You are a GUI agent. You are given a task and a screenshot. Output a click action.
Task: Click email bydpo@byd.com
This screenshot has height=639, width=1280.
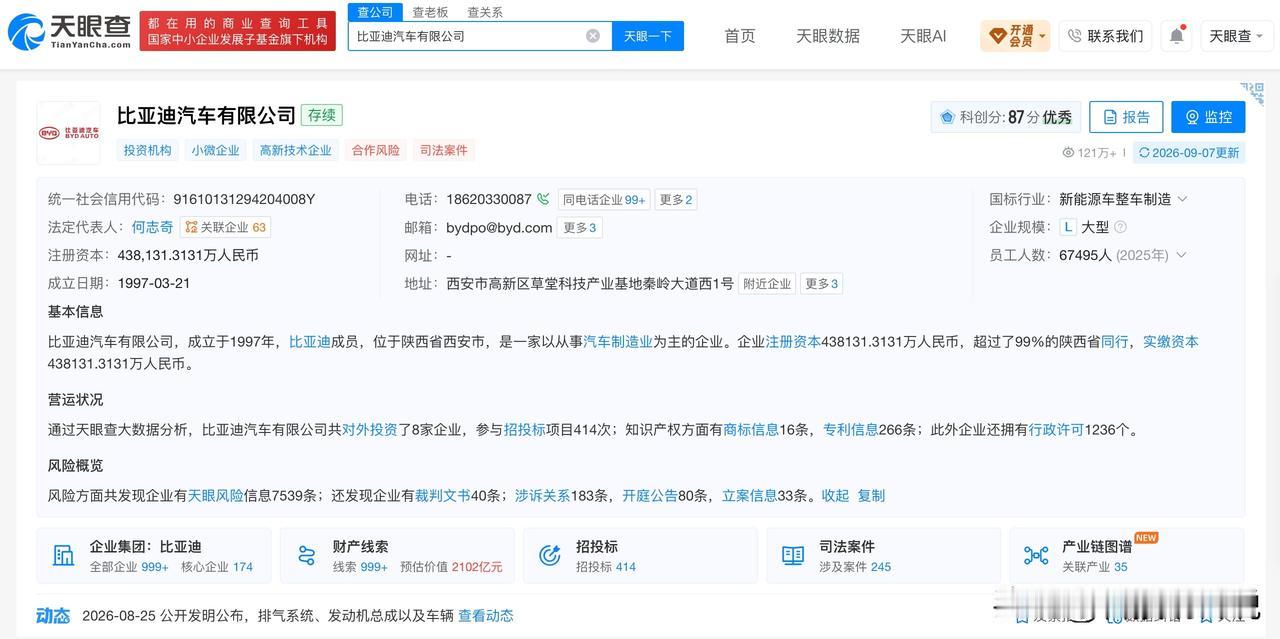click(x=499, y=227)
